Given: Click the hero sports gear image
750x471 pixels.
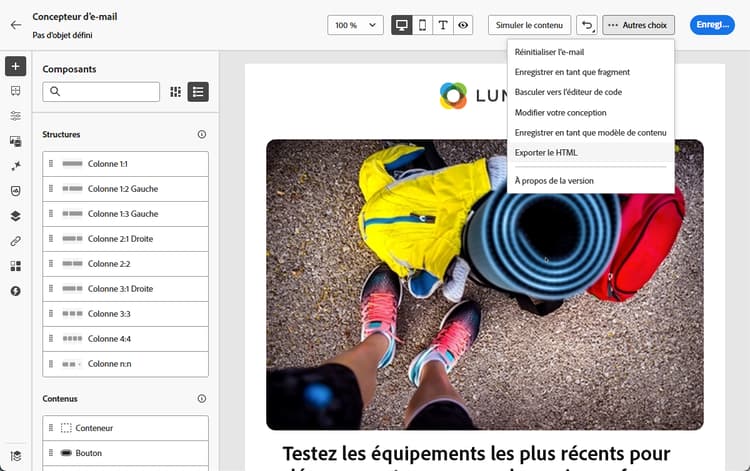Looking at the screenshot, I should pos(485,285).
